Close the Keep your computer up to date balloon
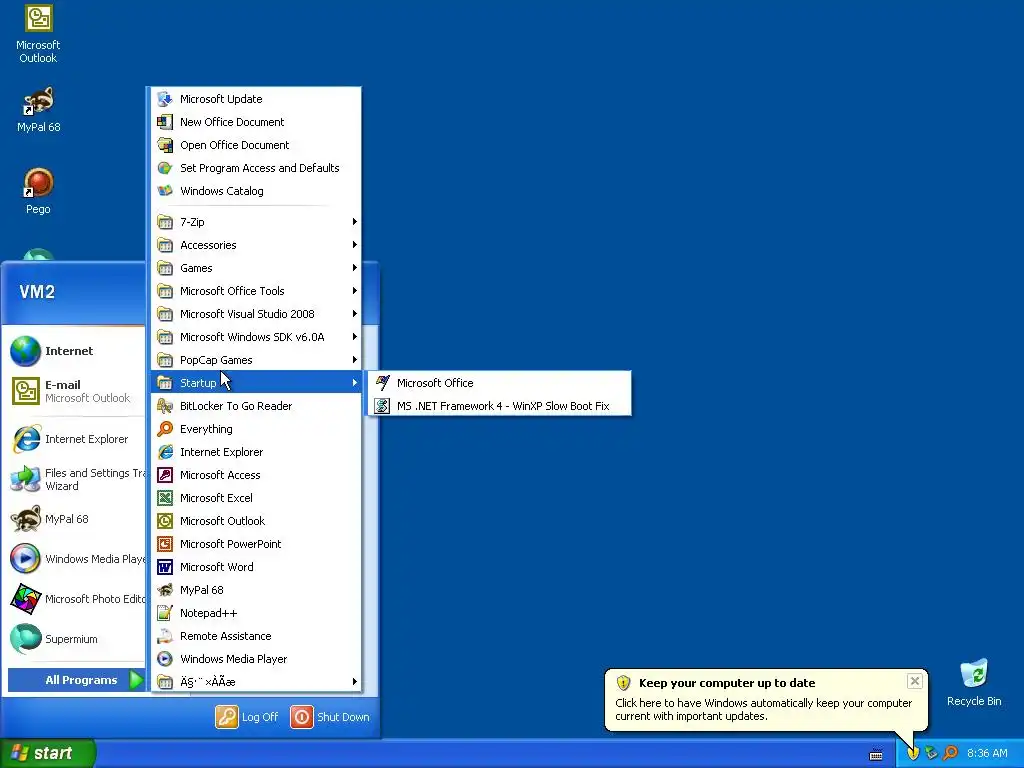Viewport: 1024px width, 768px height. 914,681
